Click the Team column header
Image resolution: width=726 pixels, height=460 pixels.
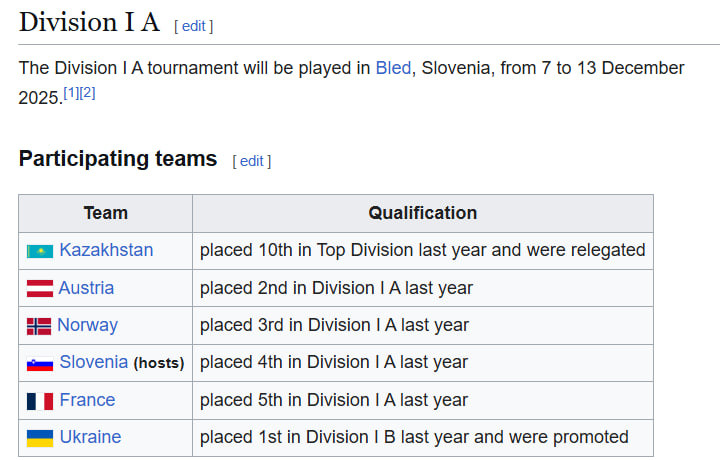tap(105, 213)
